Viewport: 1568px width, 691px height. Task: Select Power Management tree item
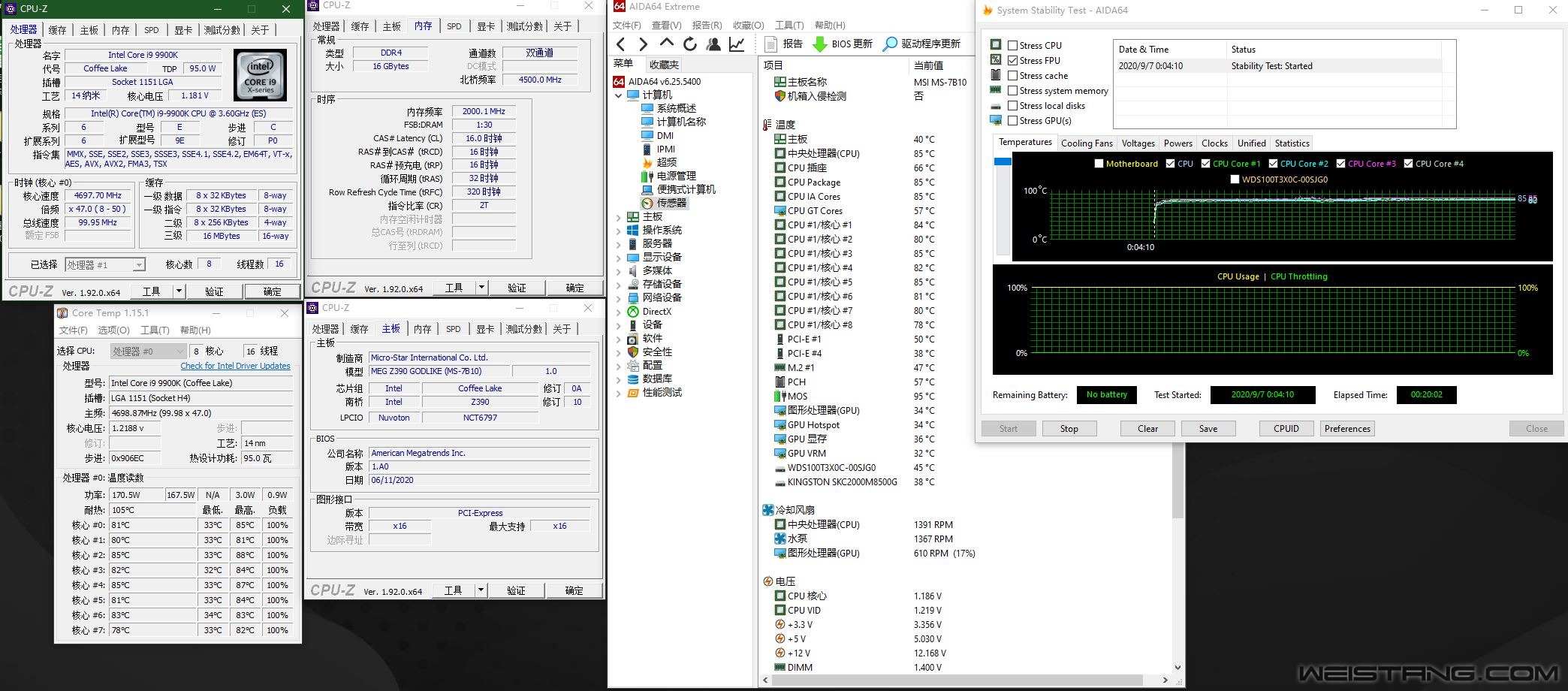677,176
